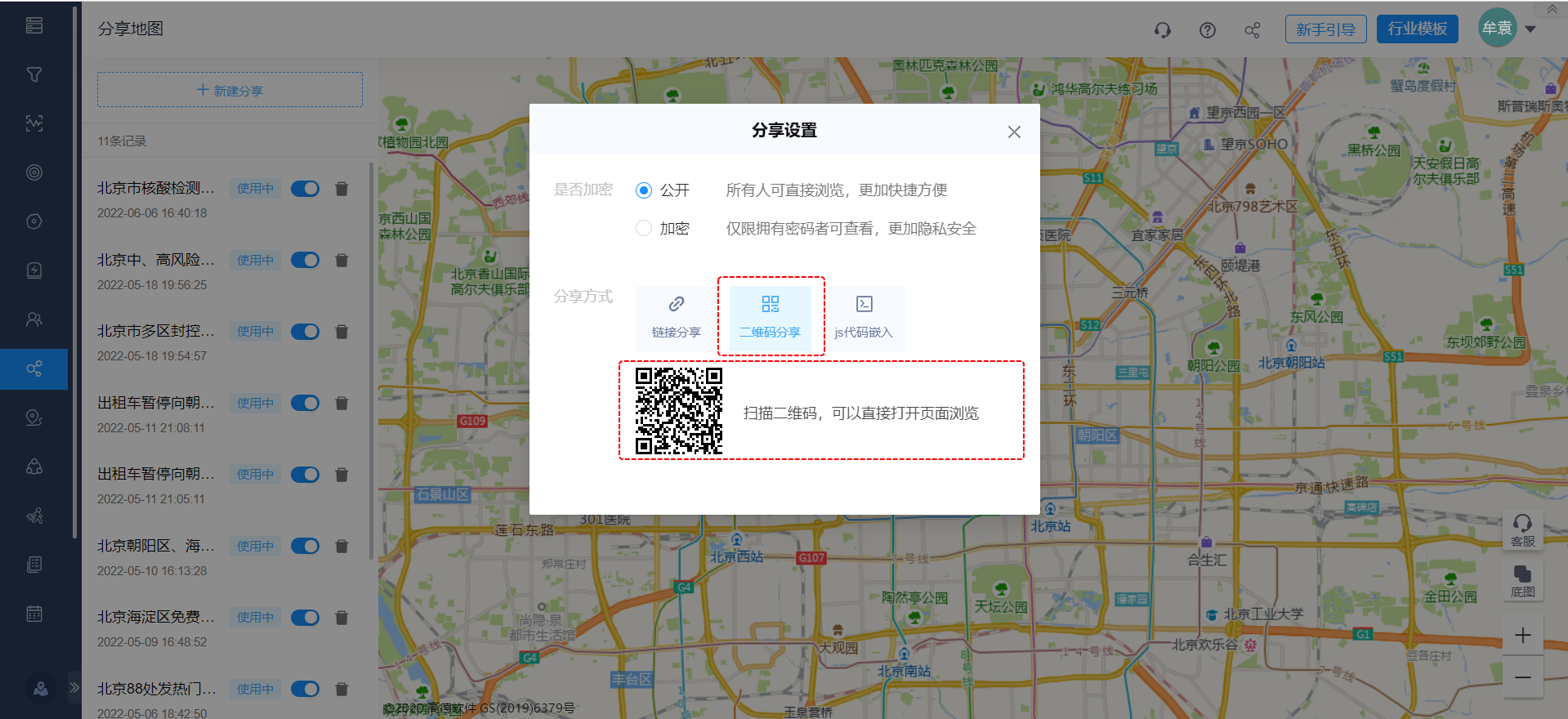1568x719 pixels.
Task: Select the 加密 radio option
Action: (x=644, y=229)
